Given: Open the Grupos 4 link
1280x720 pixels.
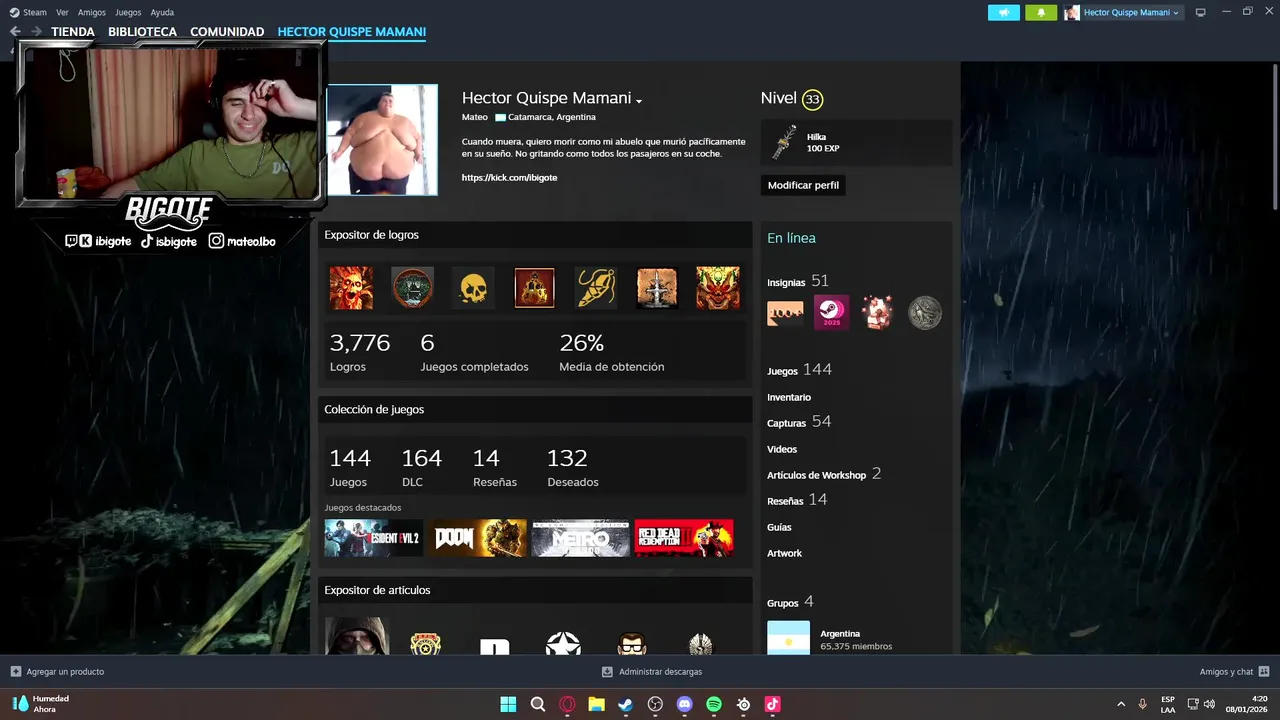Looking at the screenshot, I should [790, 602].
